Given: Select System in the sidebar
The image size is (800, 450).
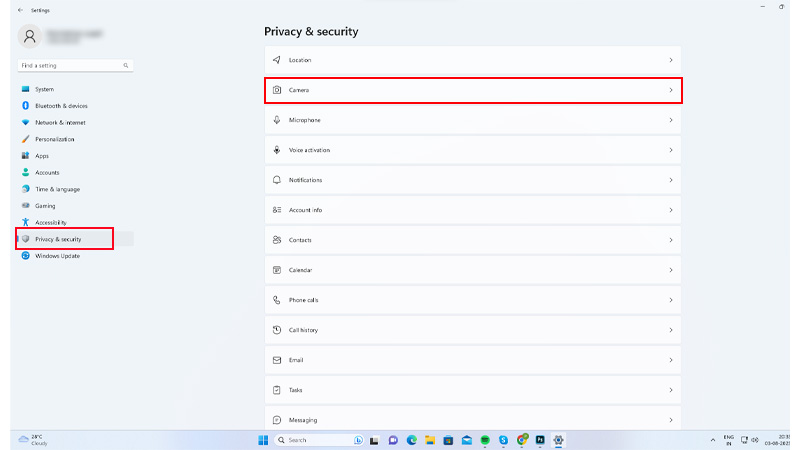Looking at the screenshot, I should [76, 89].
